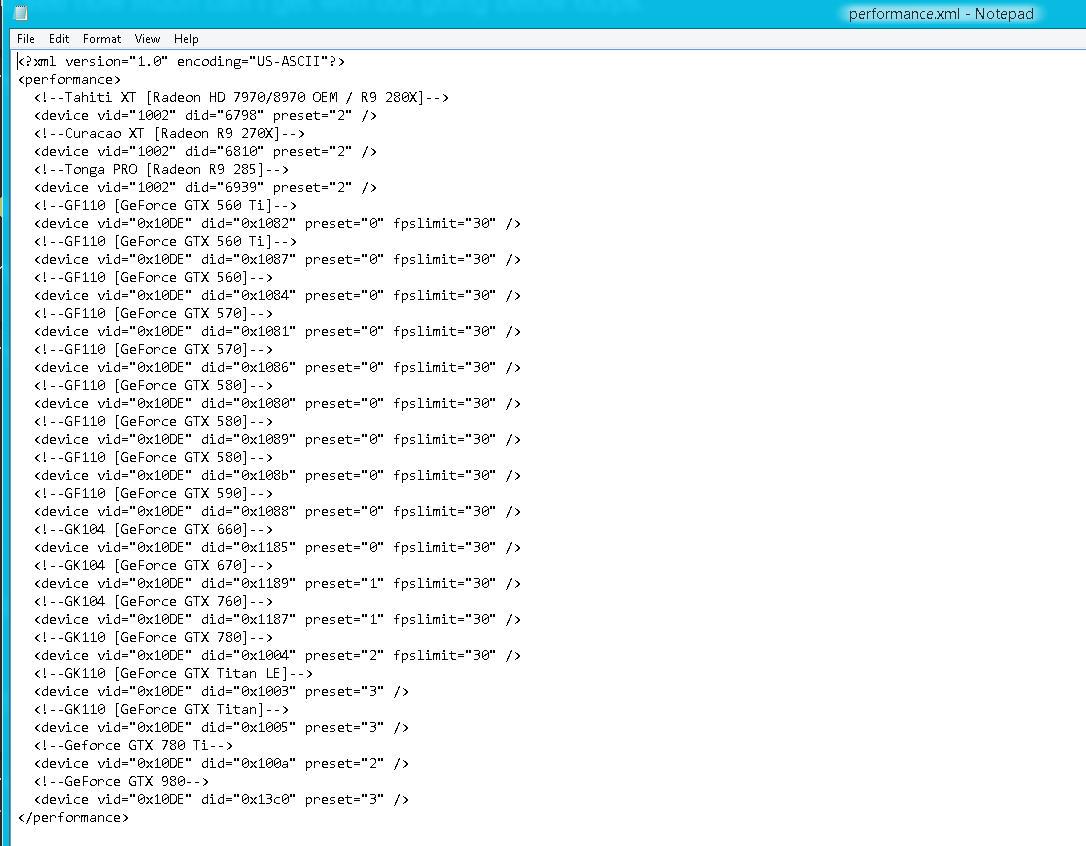The height and width of the screenshot is (846, 1086).
Task: Click the closing </performance> tag line
Action: pyautogui.click(x=73, y=818)
